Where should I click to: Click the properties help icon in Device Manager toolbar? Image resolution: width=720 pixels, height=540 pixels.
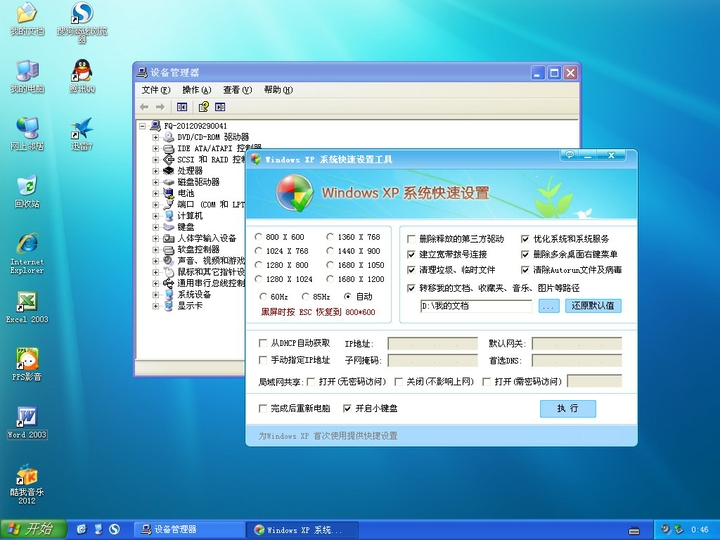pyautogui.click(x=203, y=107)
